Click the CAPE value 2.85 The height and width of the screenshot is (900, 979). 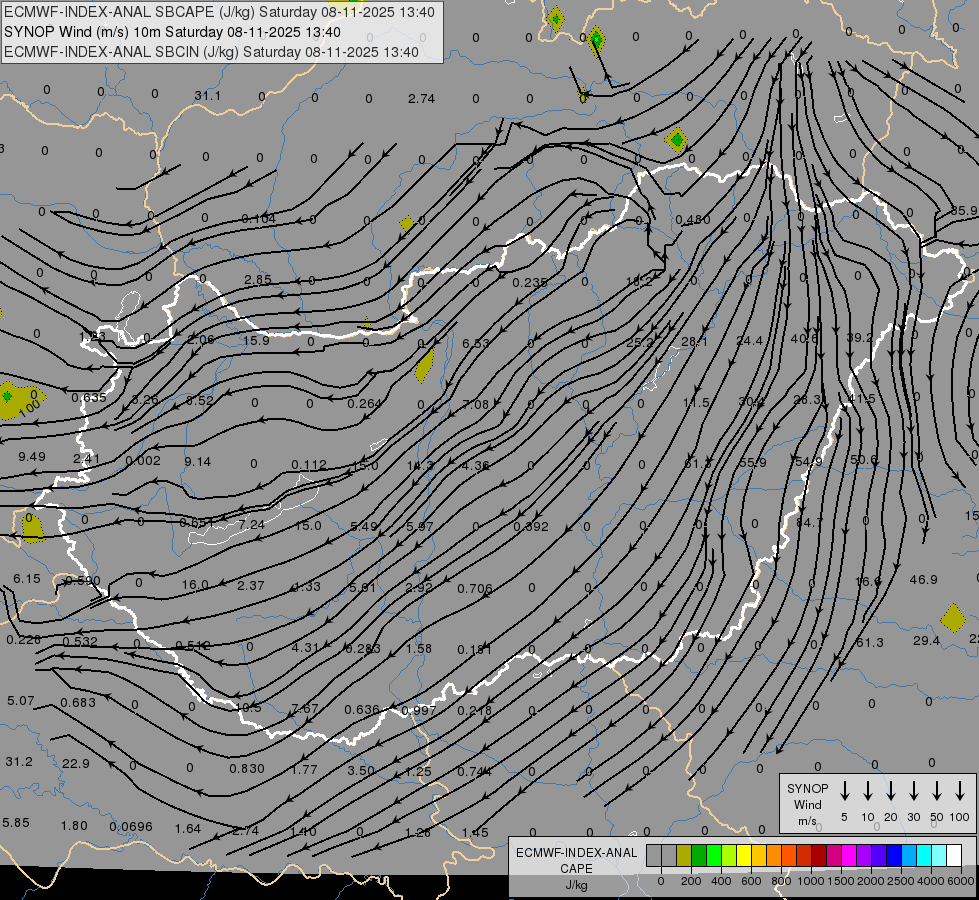pyautogui.click(x=258, y=280)
